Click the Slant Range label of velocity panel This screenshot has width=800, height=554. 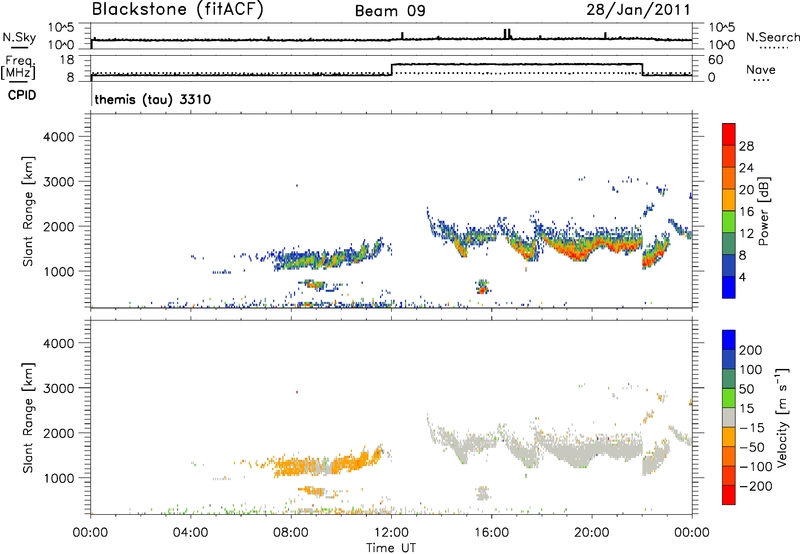[x=28, y=418]
